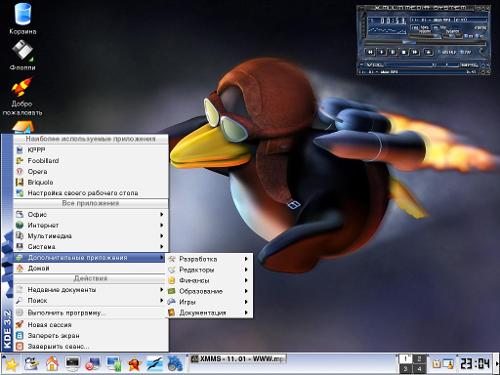Click Выполнить программу menu entry
The width and height of the screenshot is (500, 375).
pos(90,313)
